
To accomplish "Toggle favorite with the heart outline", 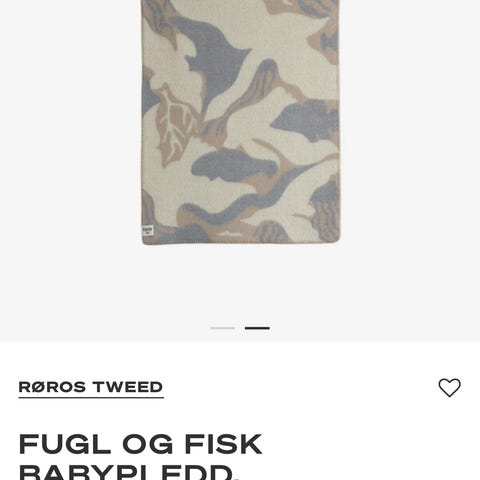I will [449, 387].
